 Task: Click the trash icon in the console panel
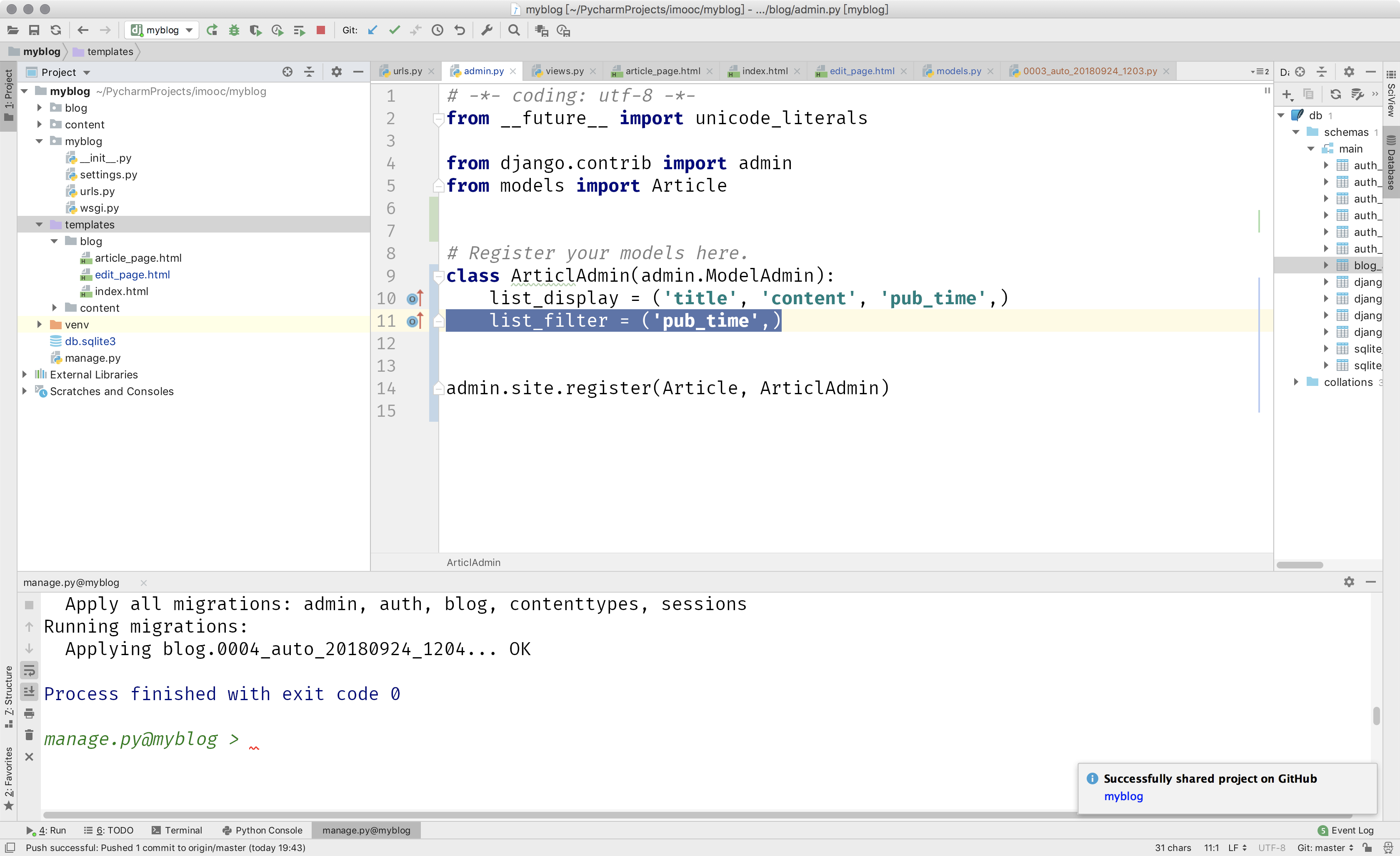pyautogui.click(x=30, y=735)
